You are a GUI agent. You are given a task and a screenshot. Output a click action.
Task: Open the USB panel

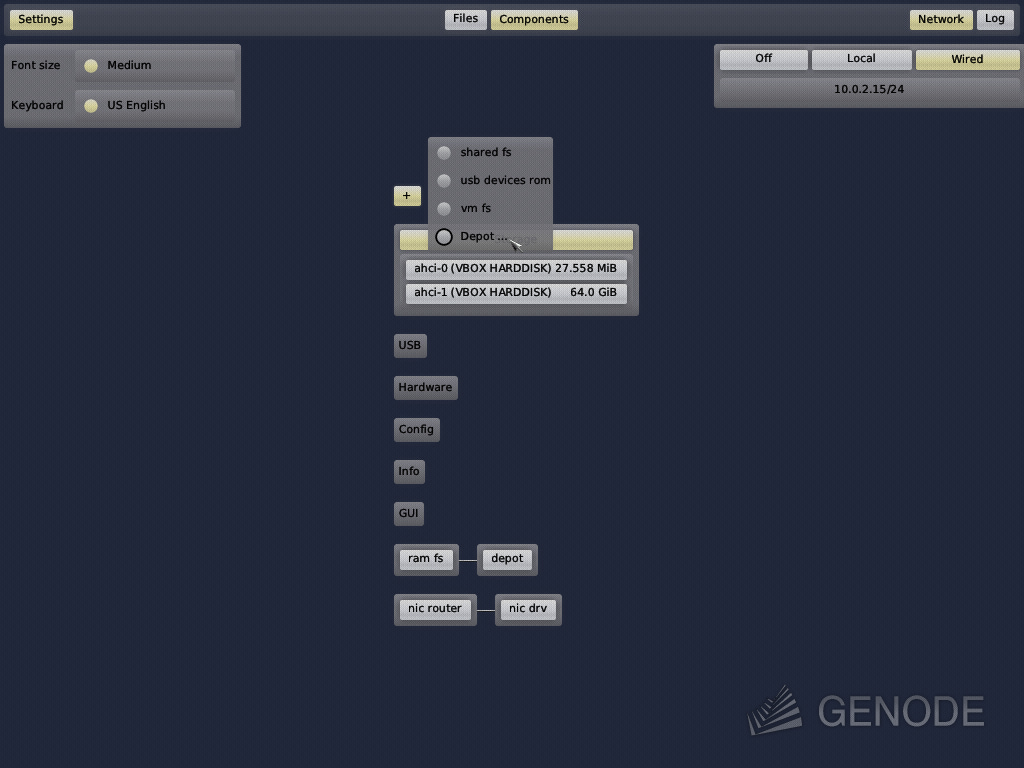(x=410, y=345)
